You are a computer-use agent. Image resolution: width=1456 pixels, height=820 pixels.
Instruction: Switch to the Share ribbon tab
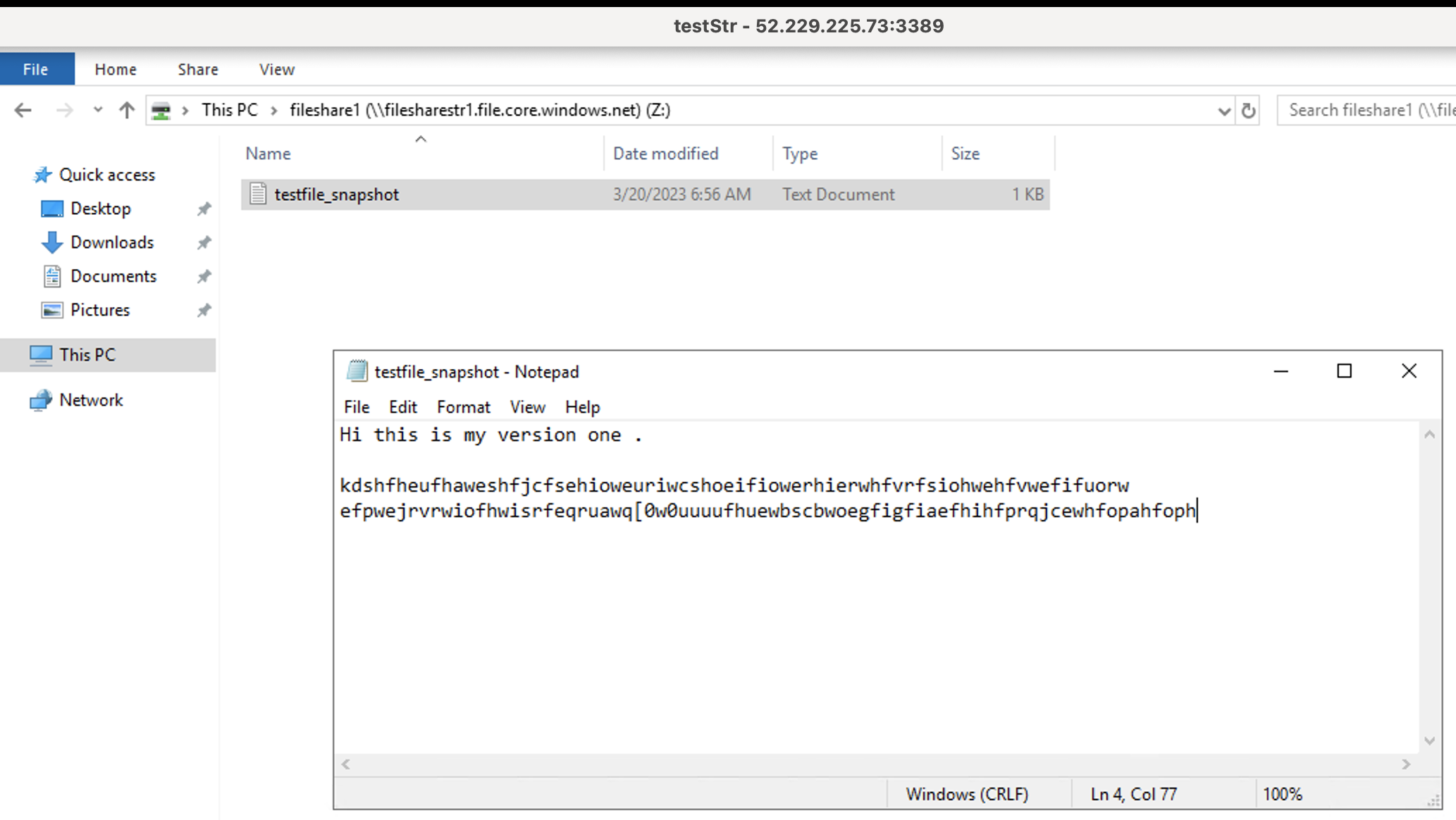pyautogui.click(x=197, y=68)
